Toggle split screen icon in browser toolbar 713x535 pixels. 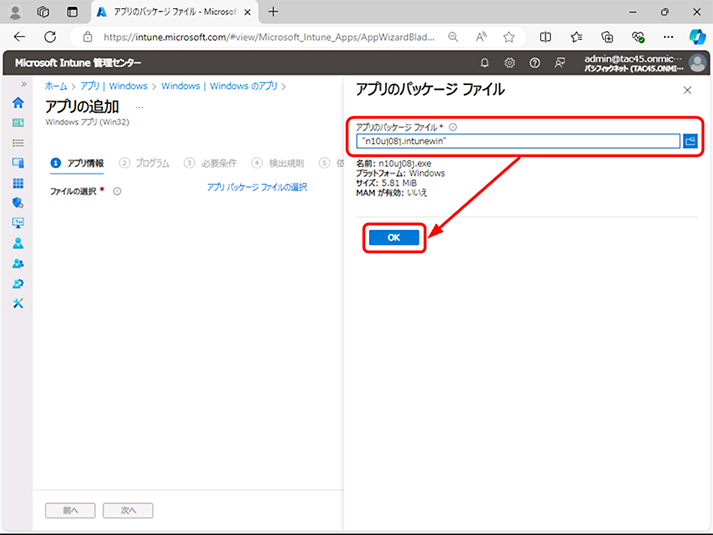(x=545, y=37)
